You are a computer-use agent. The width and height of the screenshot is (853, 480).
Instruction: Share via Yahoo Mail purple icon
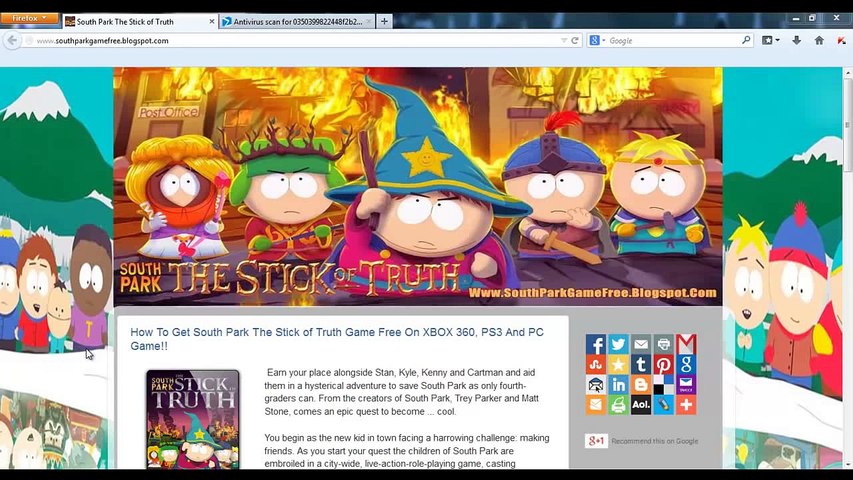[x=686, y=384]
